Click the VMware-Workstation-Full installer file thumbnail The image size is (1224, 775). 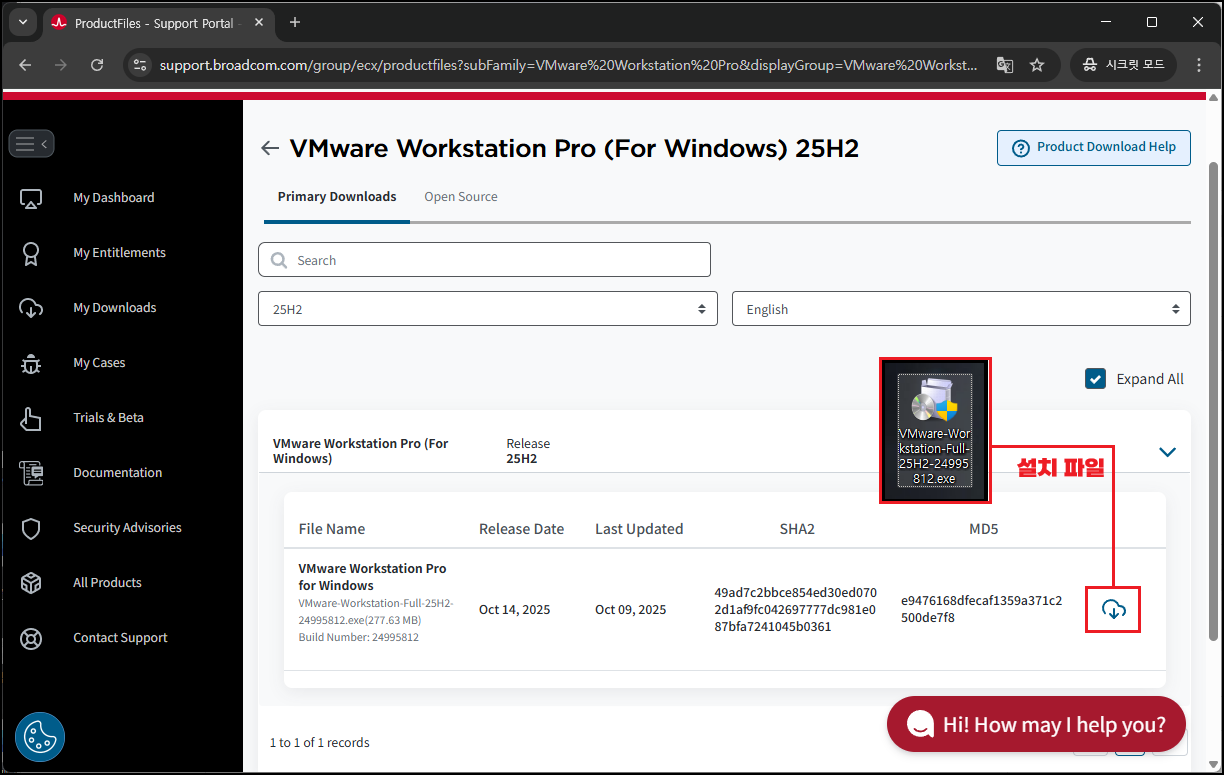click(935, 430)
